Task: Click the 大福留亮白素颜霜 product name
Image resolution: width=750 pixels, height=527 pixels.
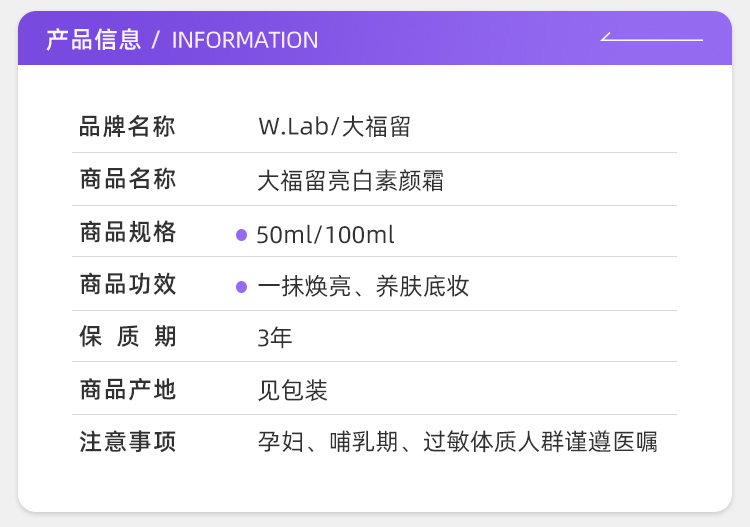Action: click(350, 181)
